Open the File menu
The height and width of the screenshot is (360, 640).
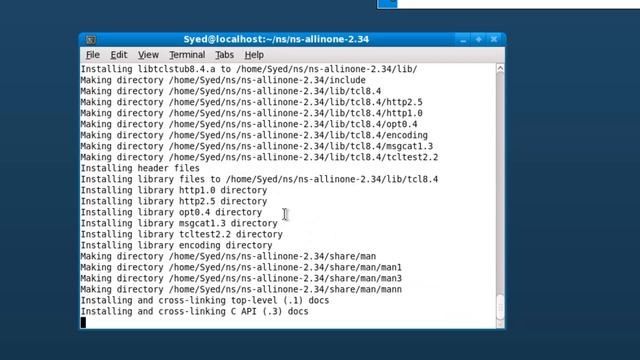(x=93, y=55)
